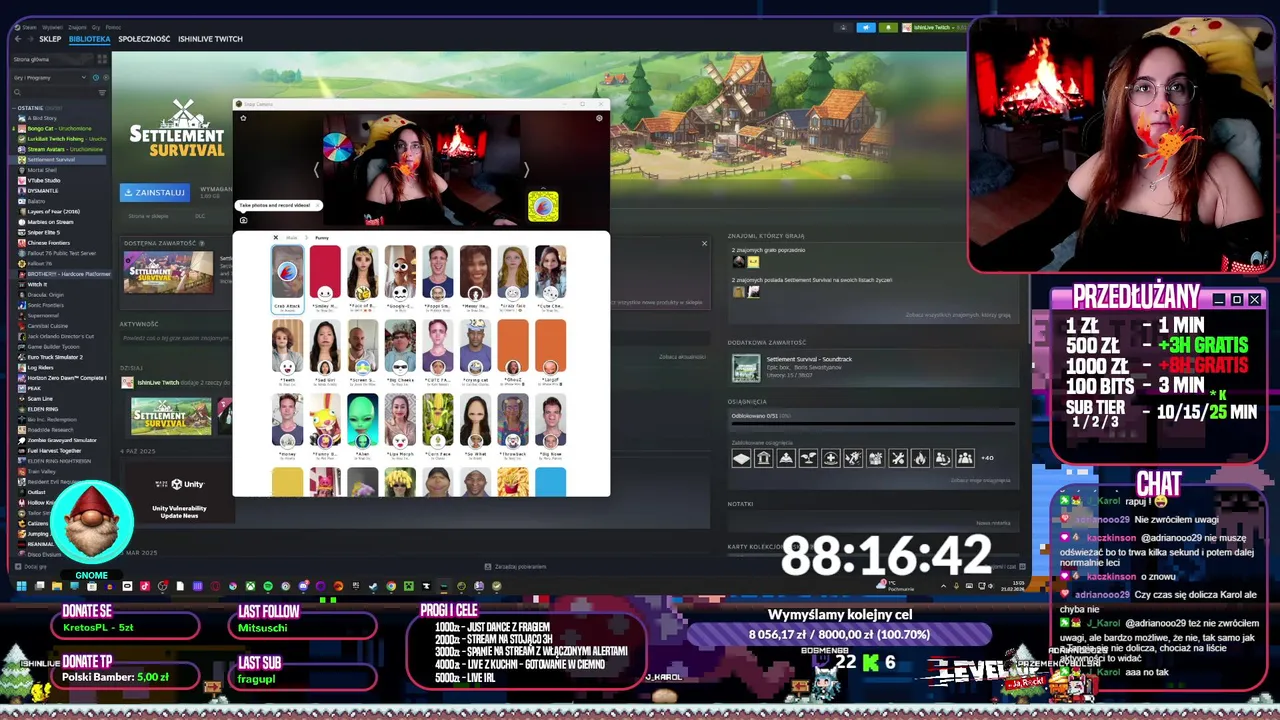Click the camera capture icon in Snap Camera

[x=243, y=220]
